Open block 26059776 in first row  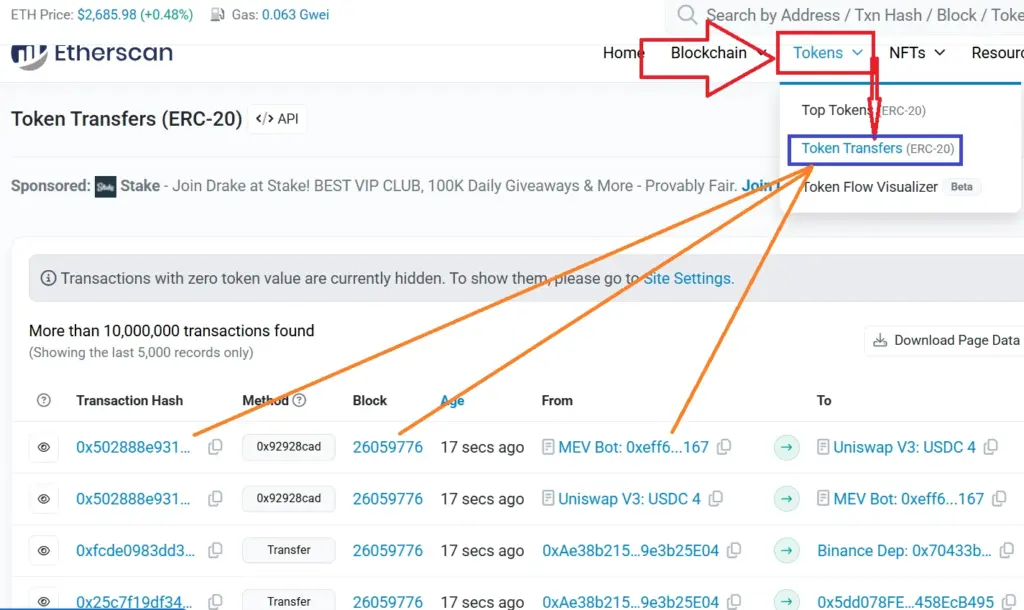click(388, 447)
